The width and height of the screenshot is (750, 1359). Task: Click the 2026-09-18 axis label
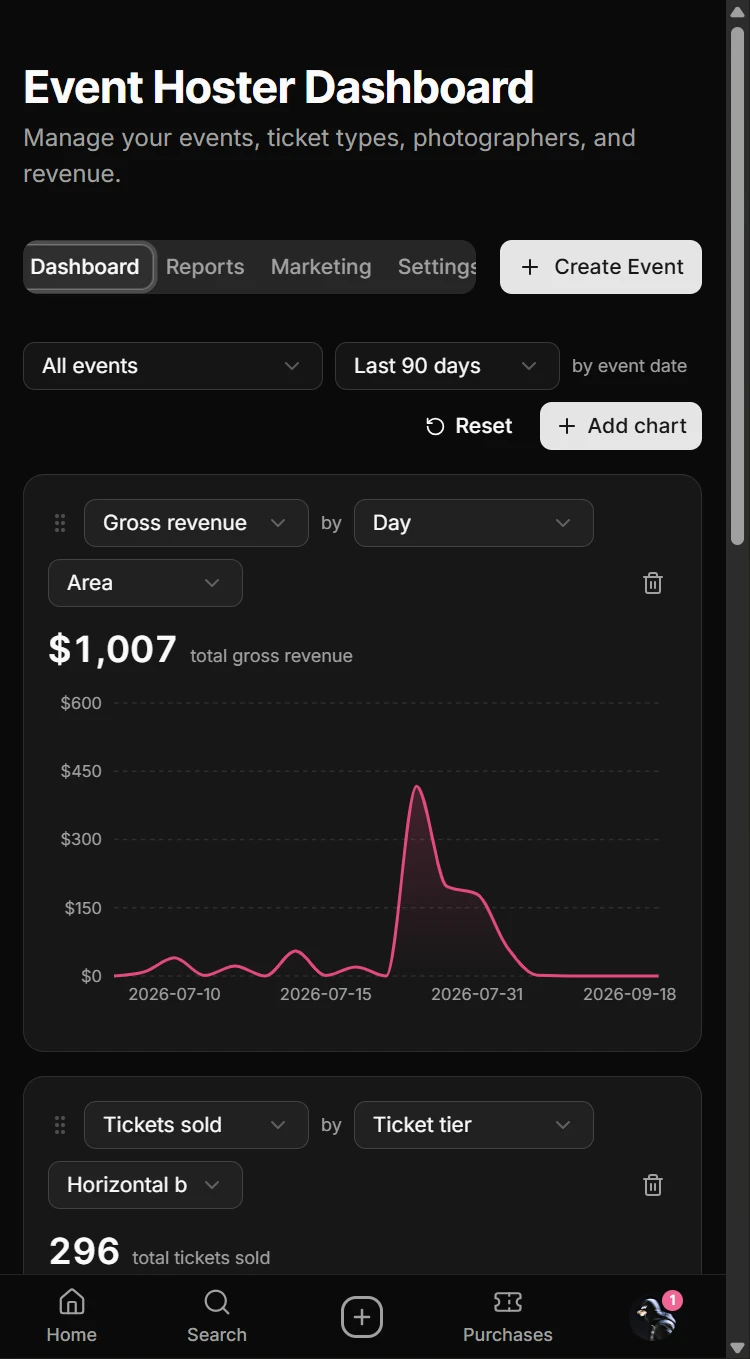tap(630, 995)
